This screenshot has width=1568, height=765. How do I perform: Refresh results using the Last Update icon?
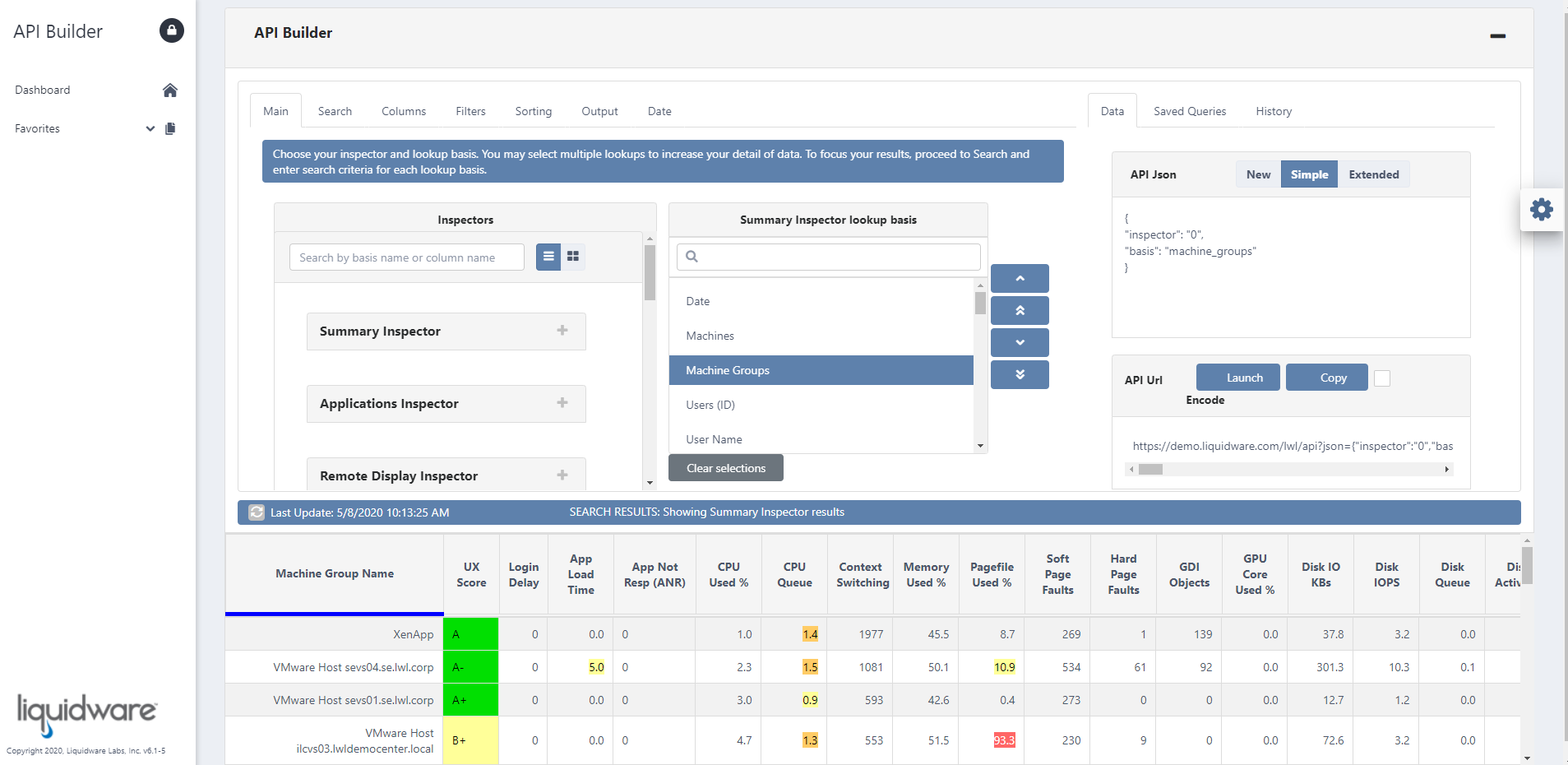pos(257,512)
